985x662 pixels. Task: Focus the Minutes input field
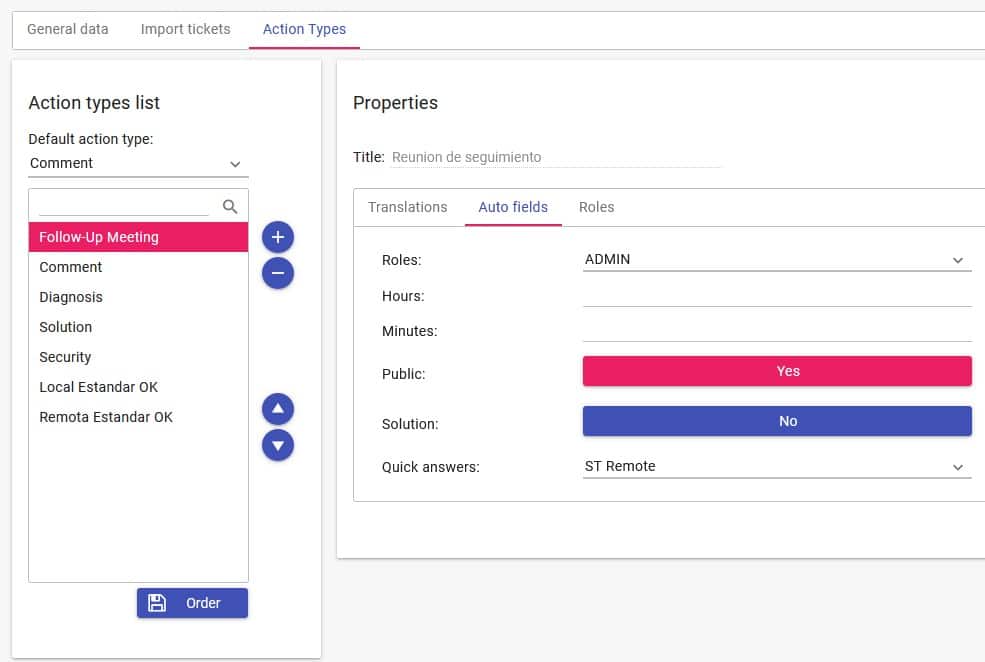[x=777, y=330]
